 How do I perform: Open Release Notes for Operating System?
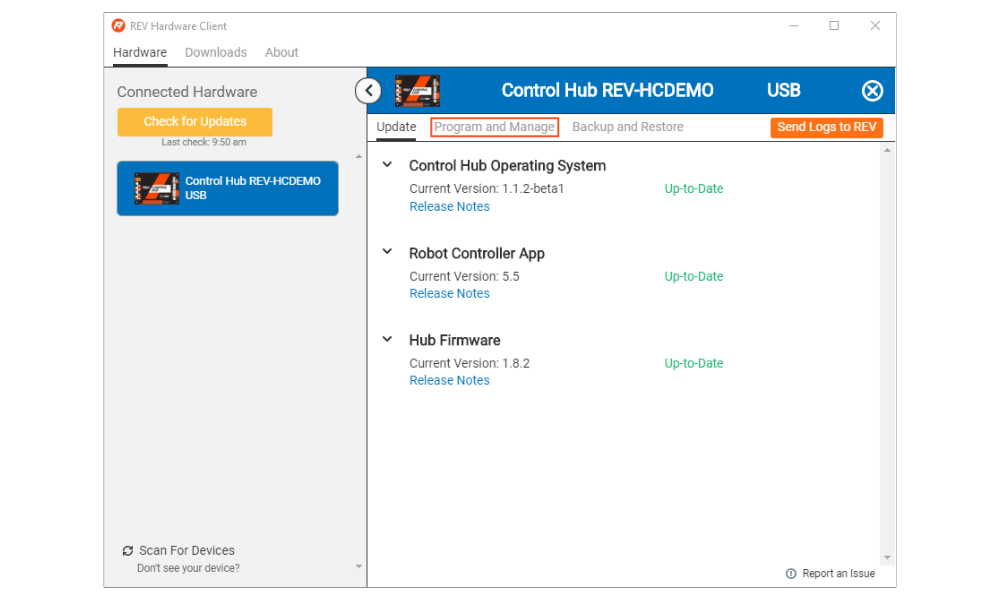449,207
